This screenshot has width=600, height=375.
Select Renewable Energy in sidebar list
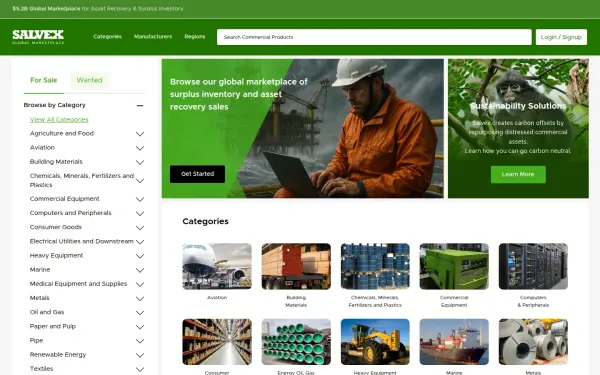(58, 354)
